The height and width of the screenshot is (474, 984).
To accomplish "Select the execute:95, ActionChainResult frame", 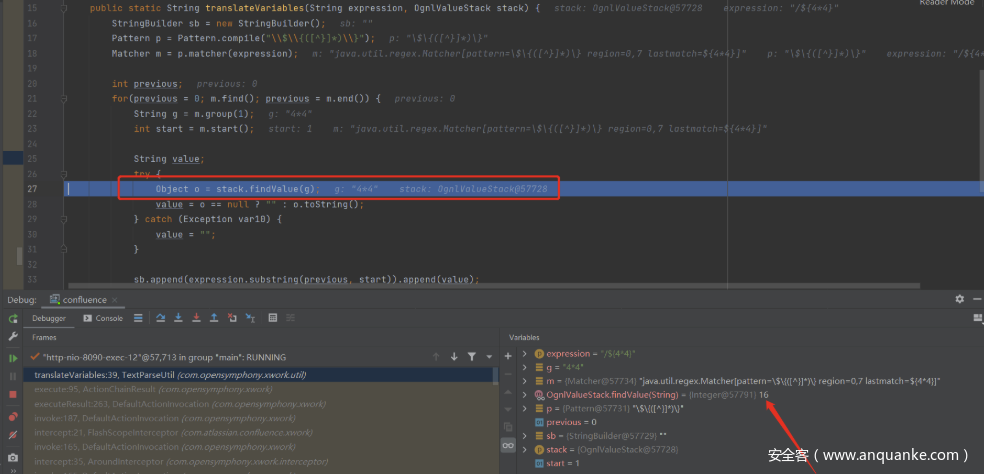I will click(120, 389).
